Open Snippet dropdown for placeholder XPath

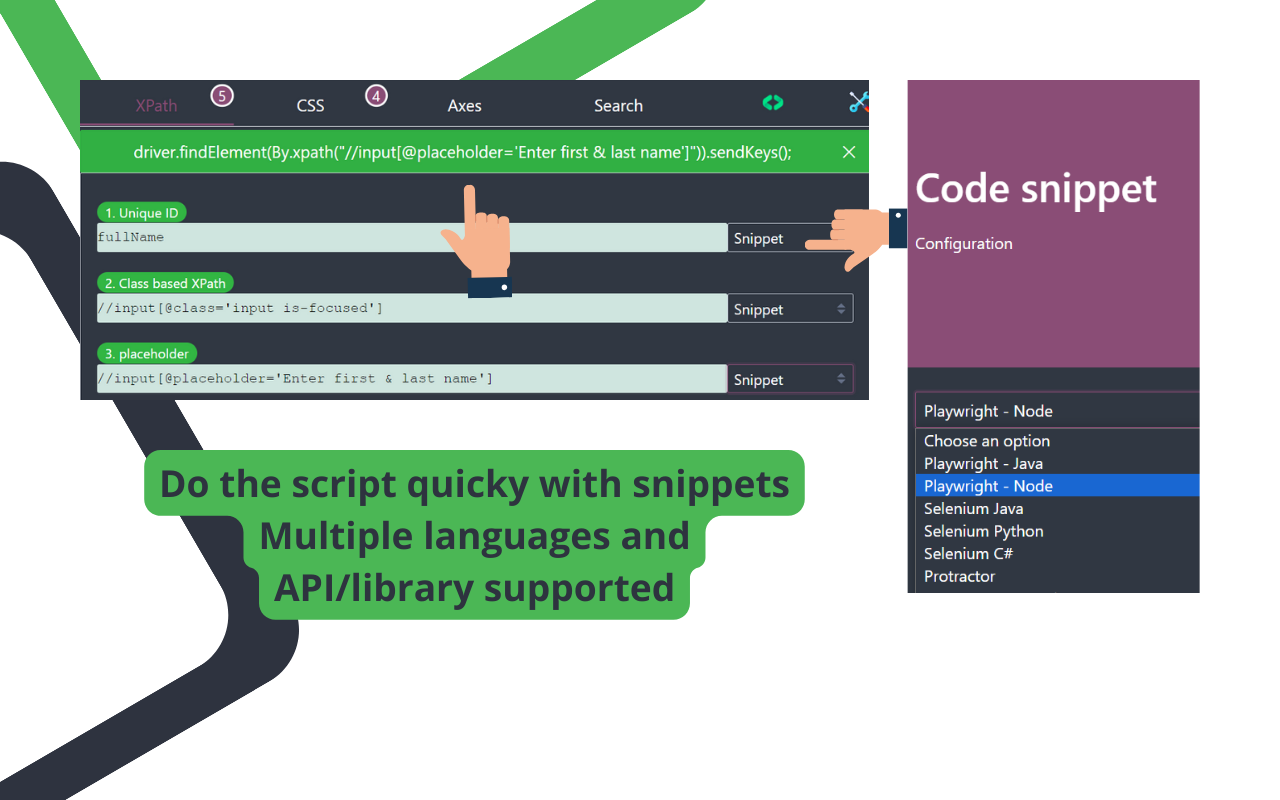[790, 379]
